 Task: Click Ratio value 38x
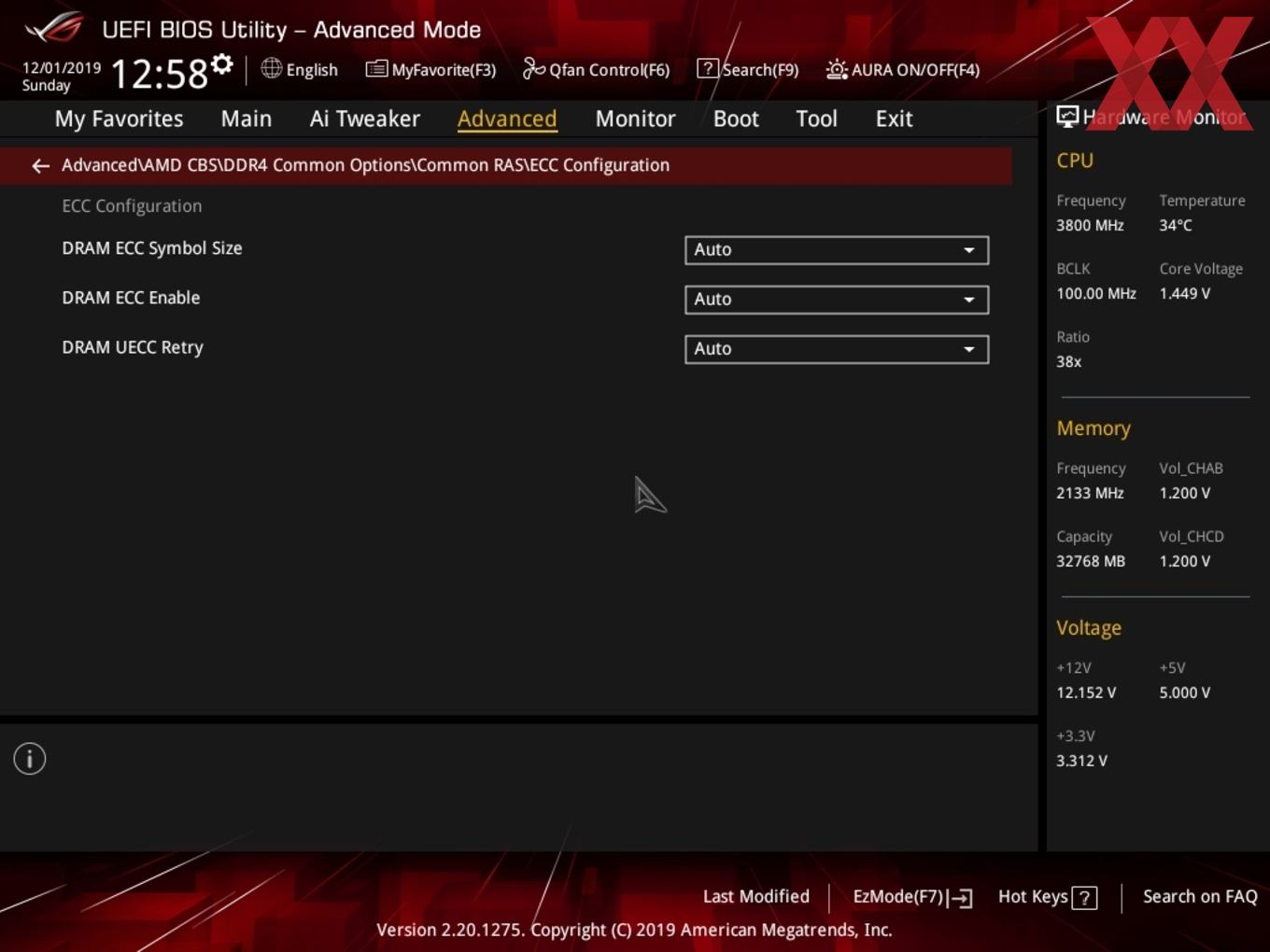(x=1069, y=361)
